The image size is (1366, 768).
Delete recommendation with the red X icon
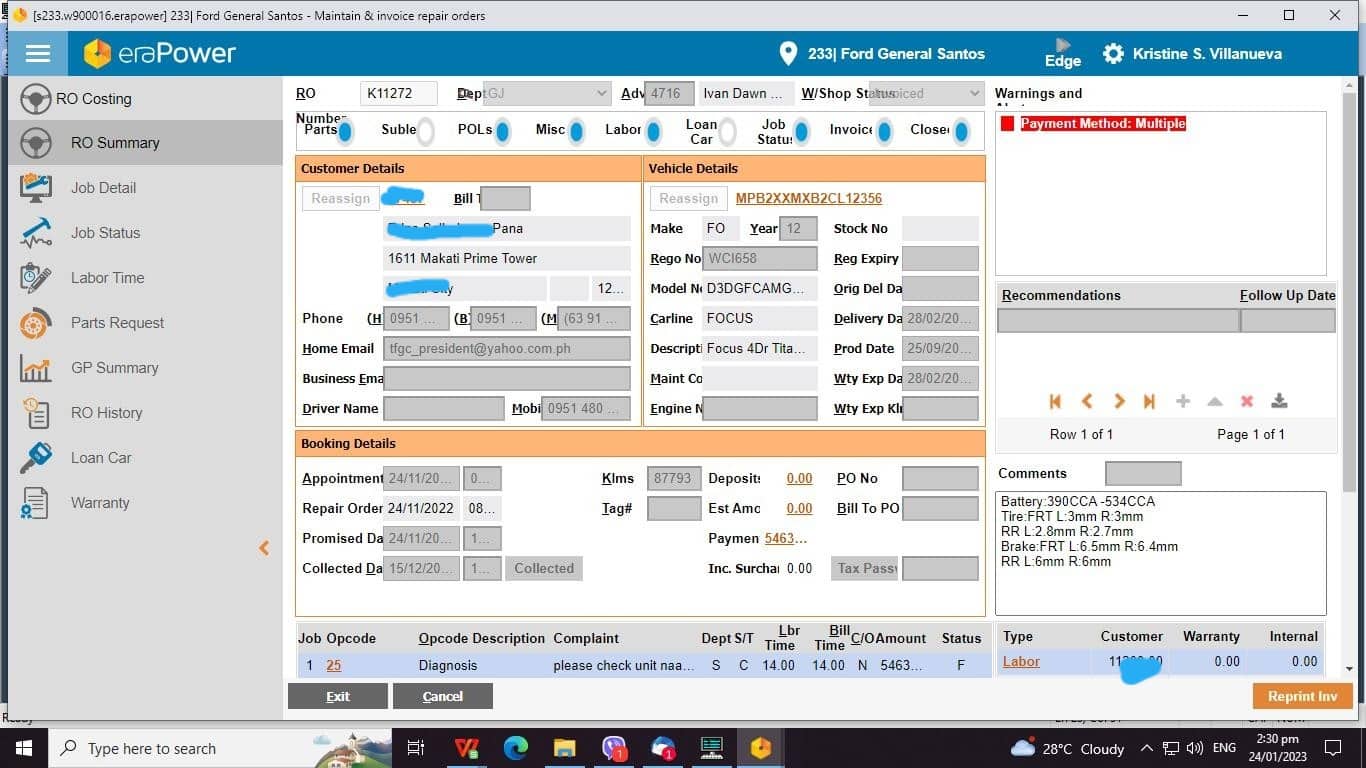point(1247,401)
